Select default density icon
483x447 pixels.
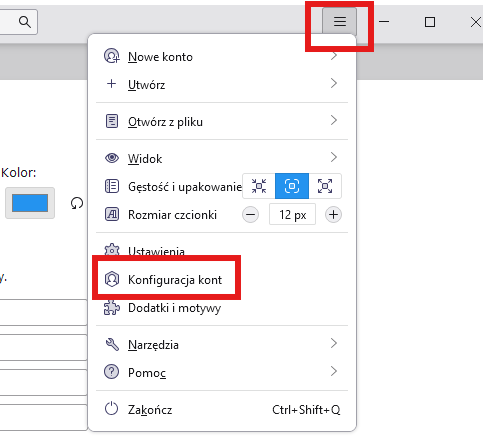click(x=292, y=186)
